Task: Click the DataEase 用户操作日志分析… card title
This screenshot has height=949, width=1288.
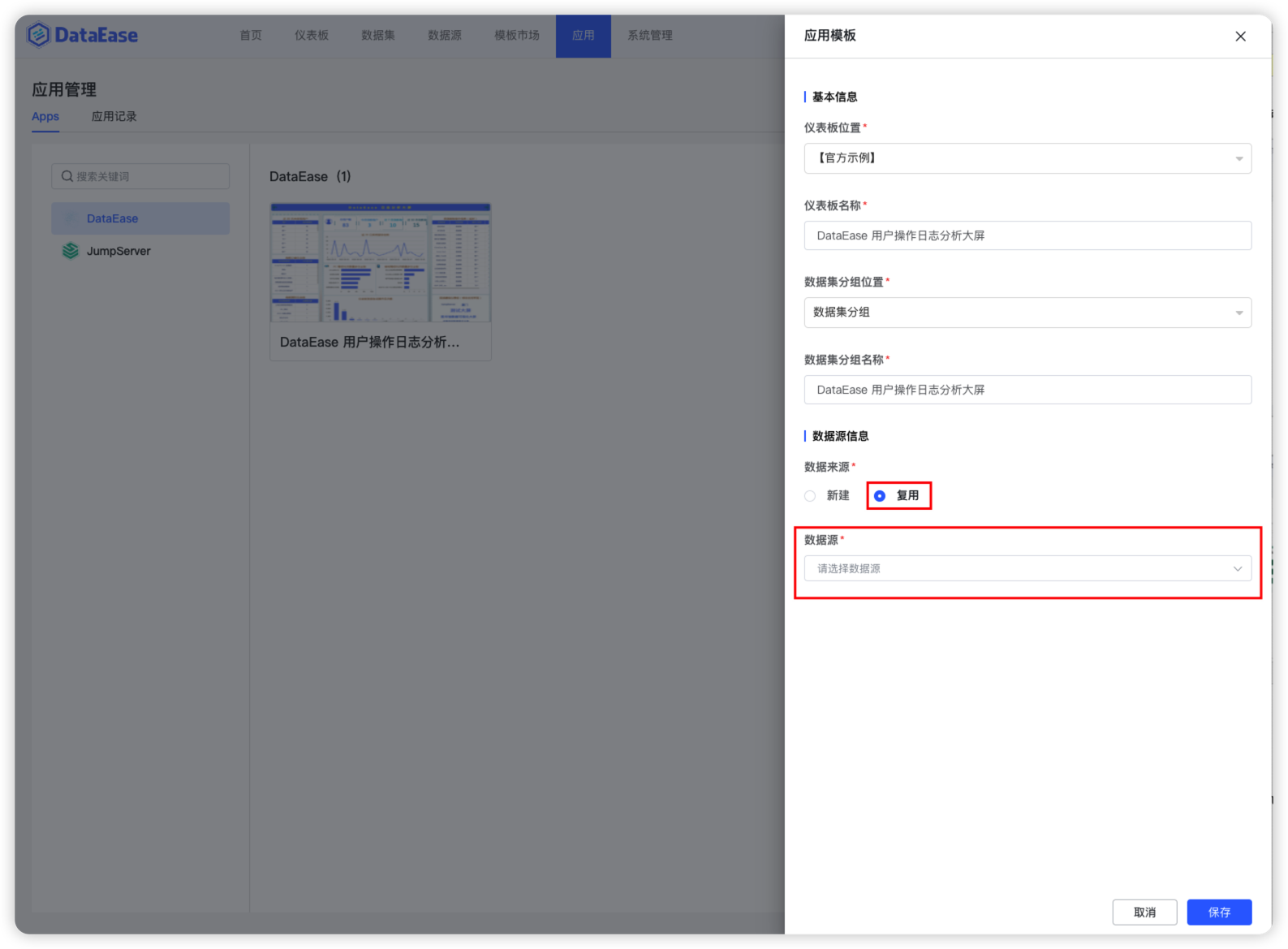Action: coord(370,343)
